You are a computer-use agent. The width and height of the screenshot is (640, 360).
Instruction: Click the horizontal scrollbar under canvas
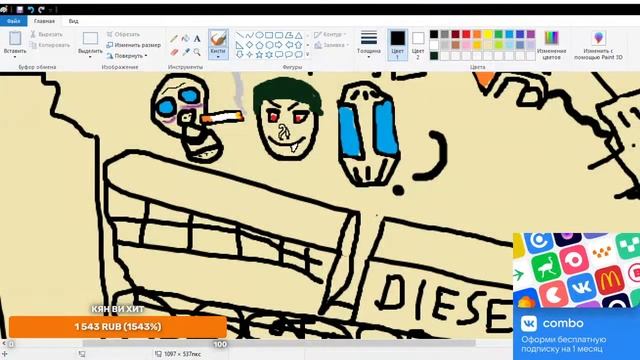(279, 344)
